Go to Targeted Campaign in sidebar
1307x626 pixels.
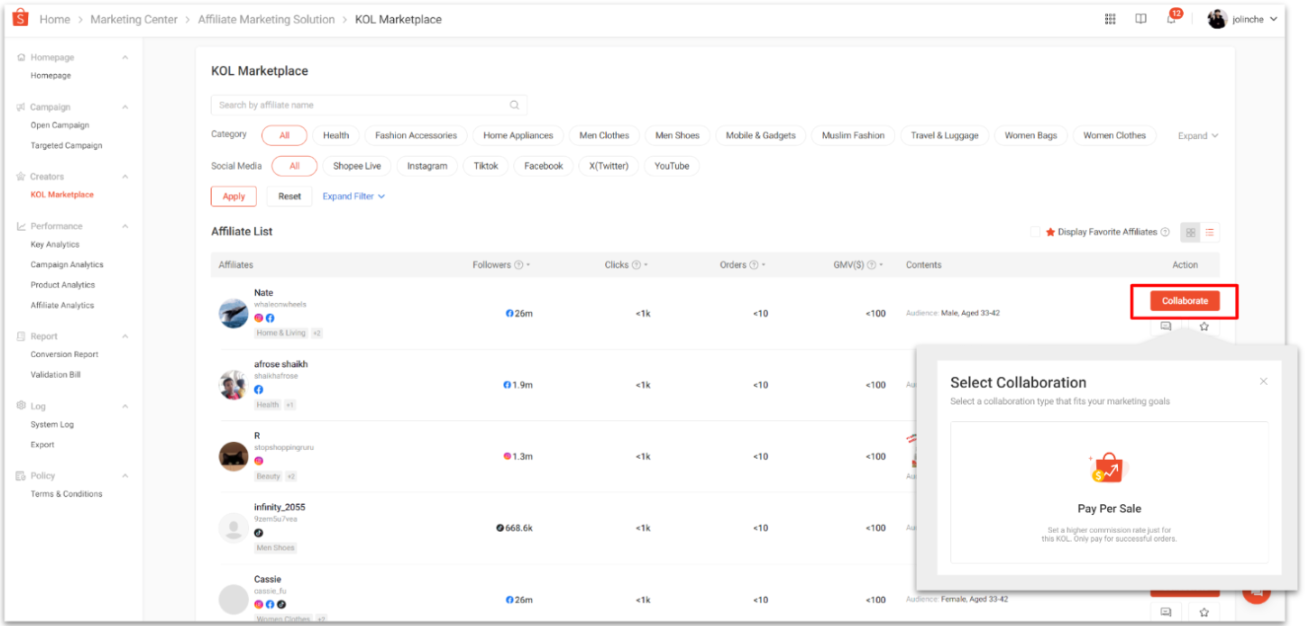tap(66, 145)
